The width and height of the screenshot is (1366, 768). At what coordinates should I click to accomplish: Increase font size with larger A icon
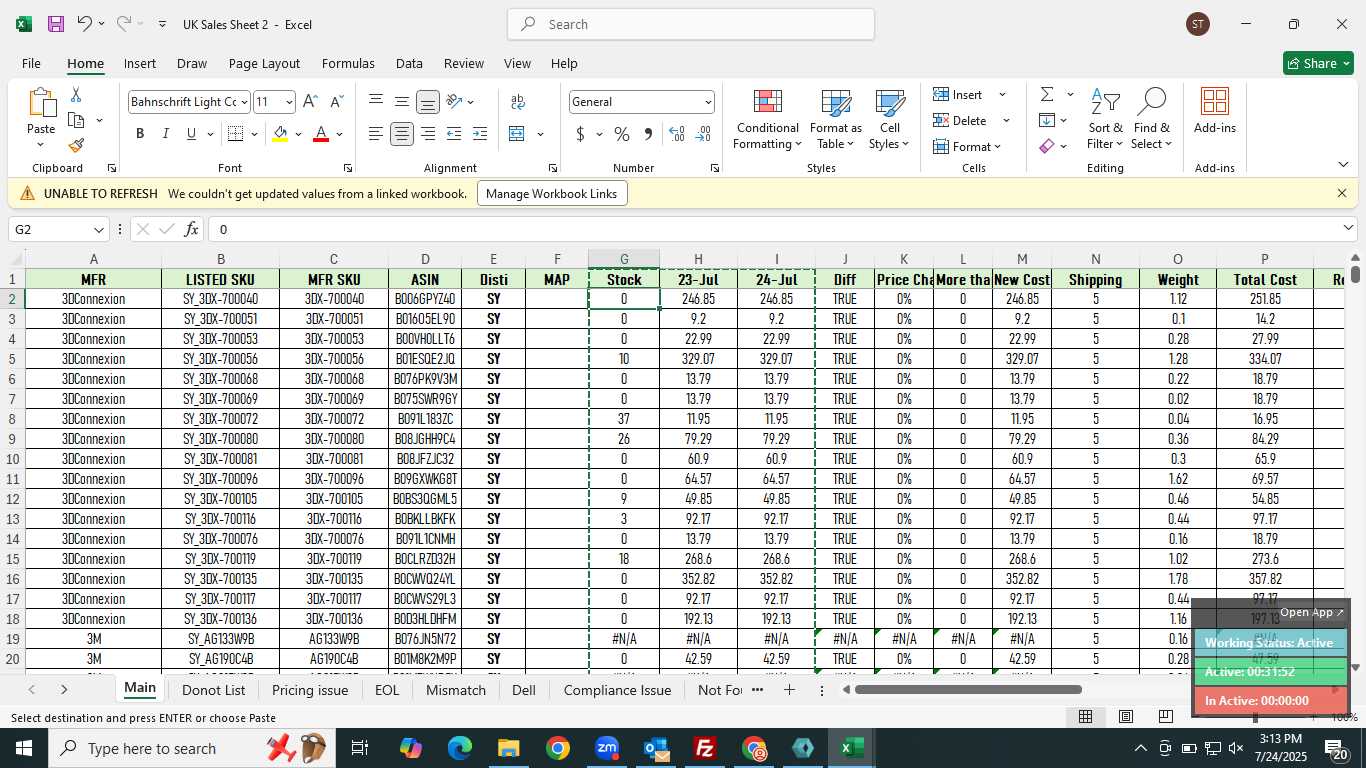point(310,102)
